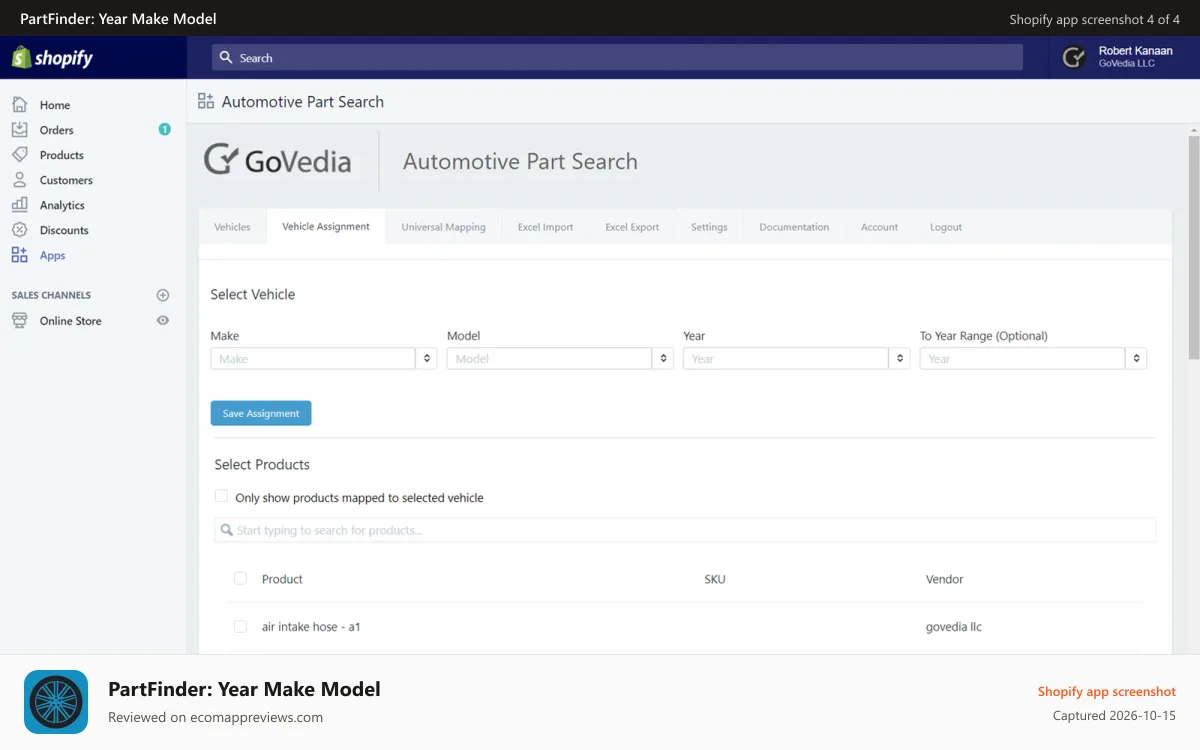Open the Universal Mapping tab
Image resolution: width=1200 pixels, height=750 pixels.
444,227
